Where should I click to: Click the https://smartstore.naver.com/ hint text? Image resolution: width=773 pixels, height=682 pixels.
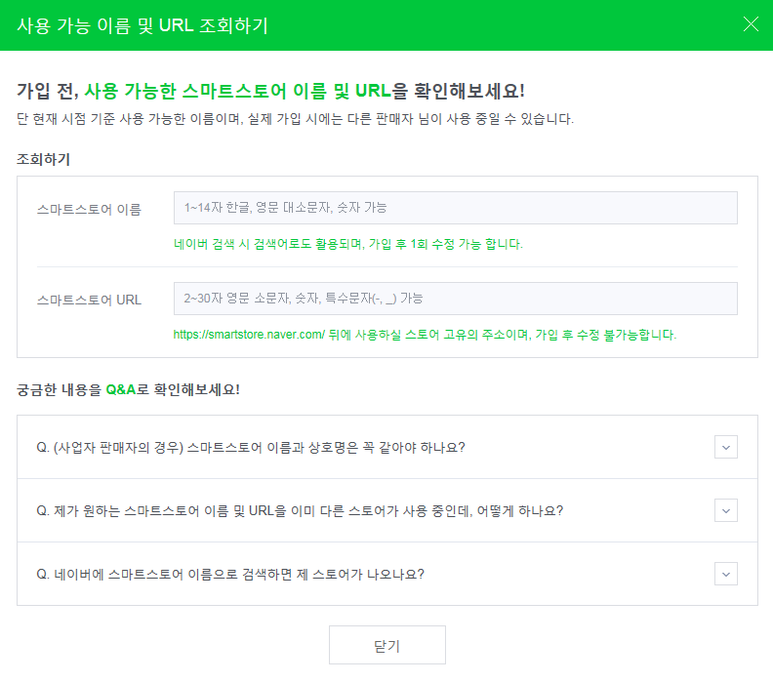pos(424,335)
